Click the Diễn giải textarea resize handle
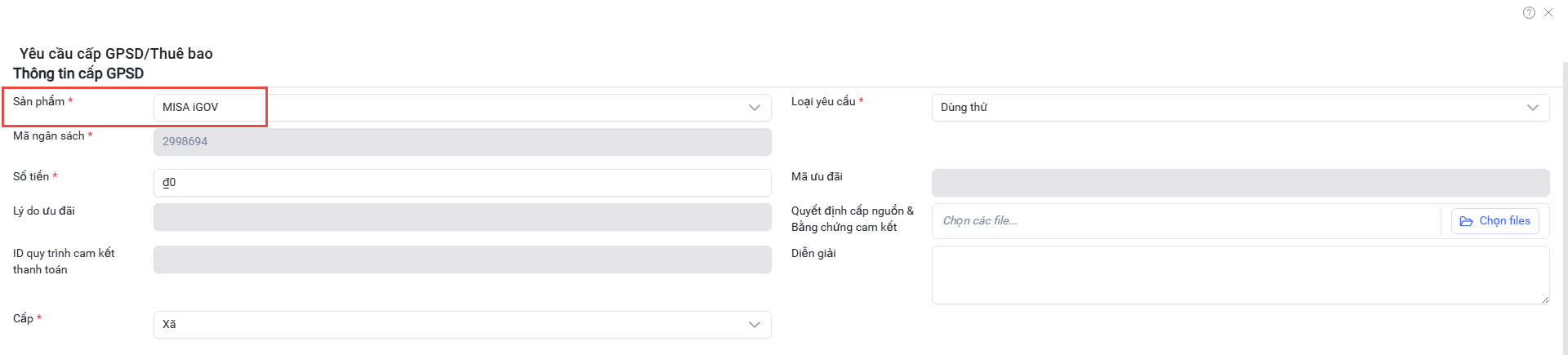 coord(1545,300)
